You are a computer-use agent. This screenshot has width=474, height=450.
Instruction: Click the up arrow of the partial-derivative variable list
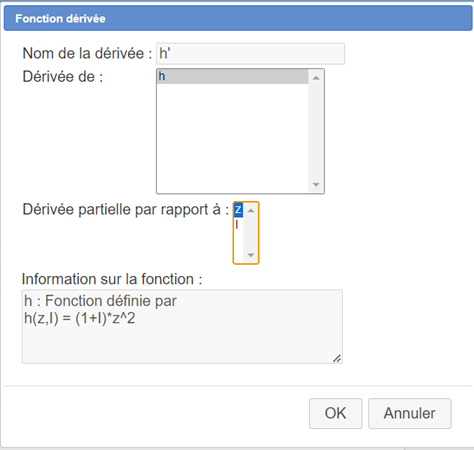pyautogui.click(x=251, y=211)
